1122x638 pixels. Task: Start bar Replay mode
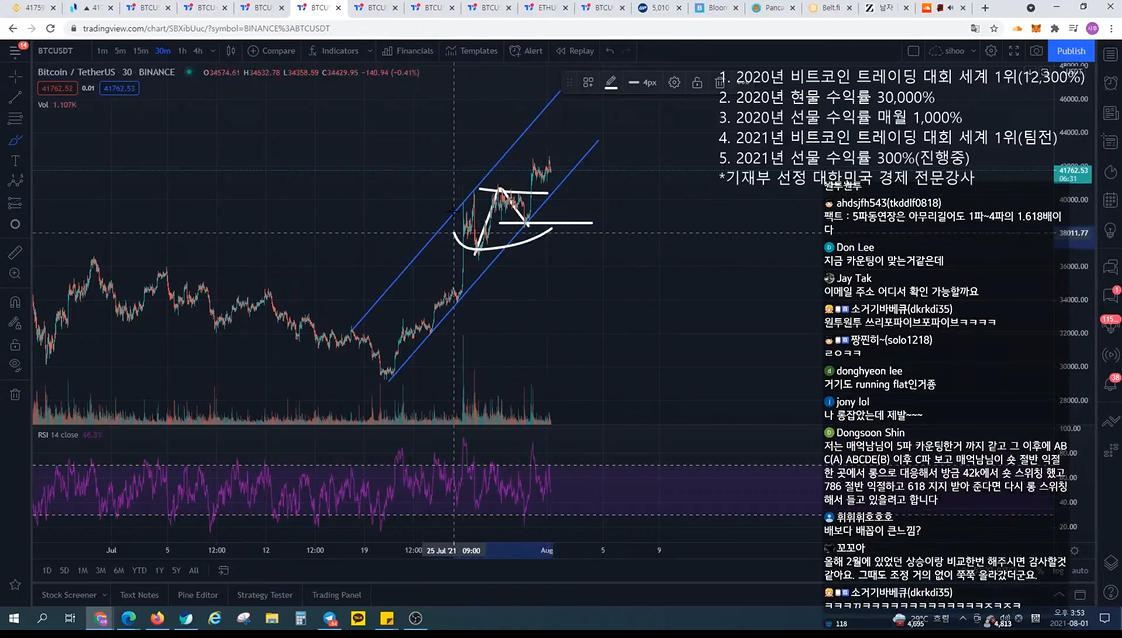tap(575, 51)
